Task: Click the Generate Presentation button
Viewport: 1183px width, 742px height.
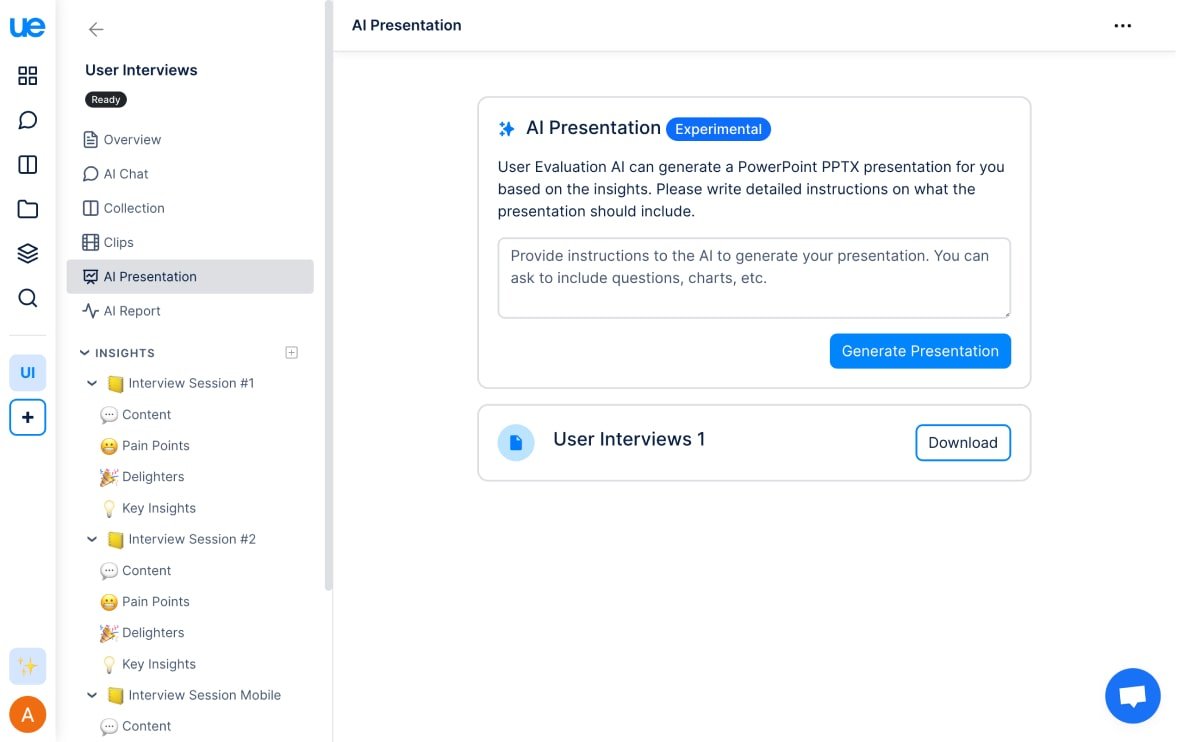Action: coord(920,351)
